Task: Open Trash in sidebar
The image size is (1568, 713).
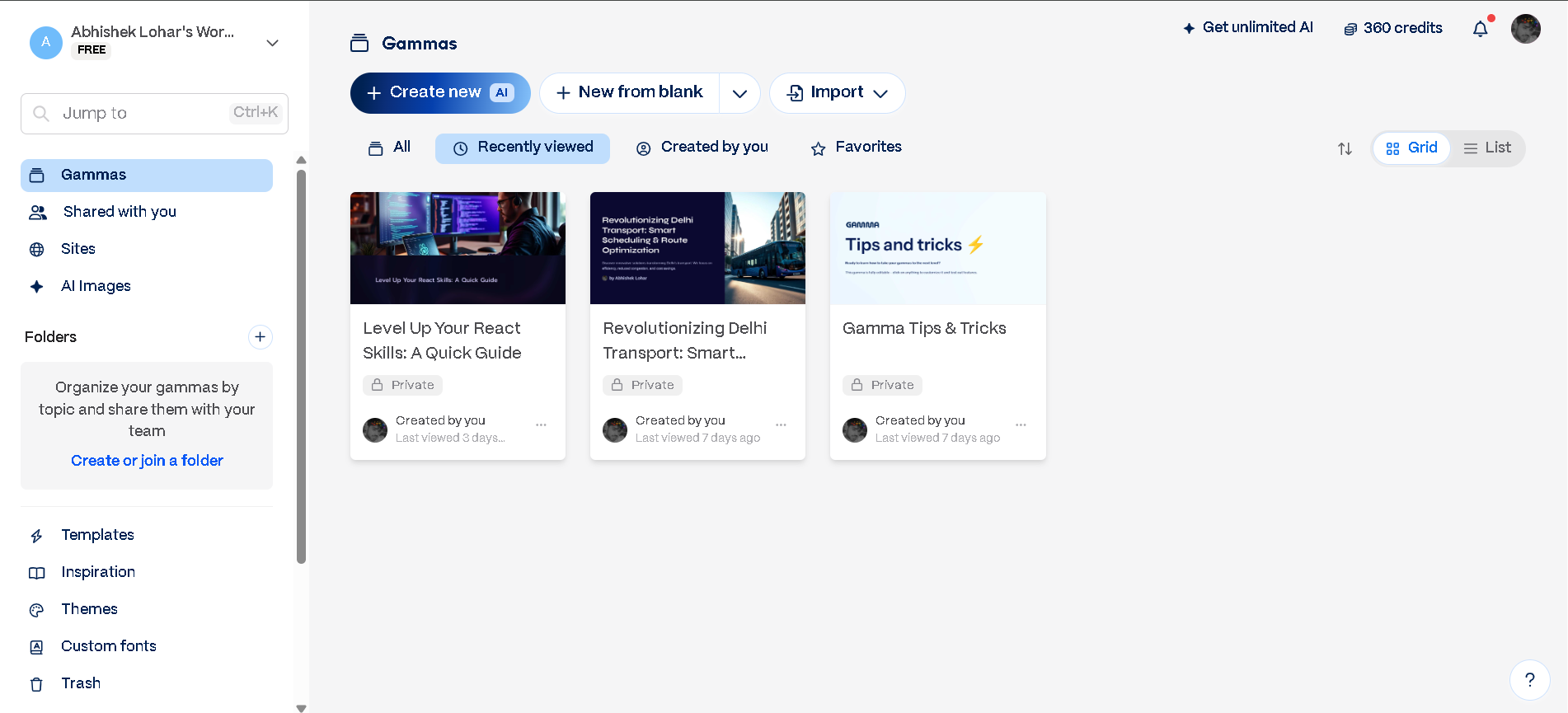Action: 147,683
